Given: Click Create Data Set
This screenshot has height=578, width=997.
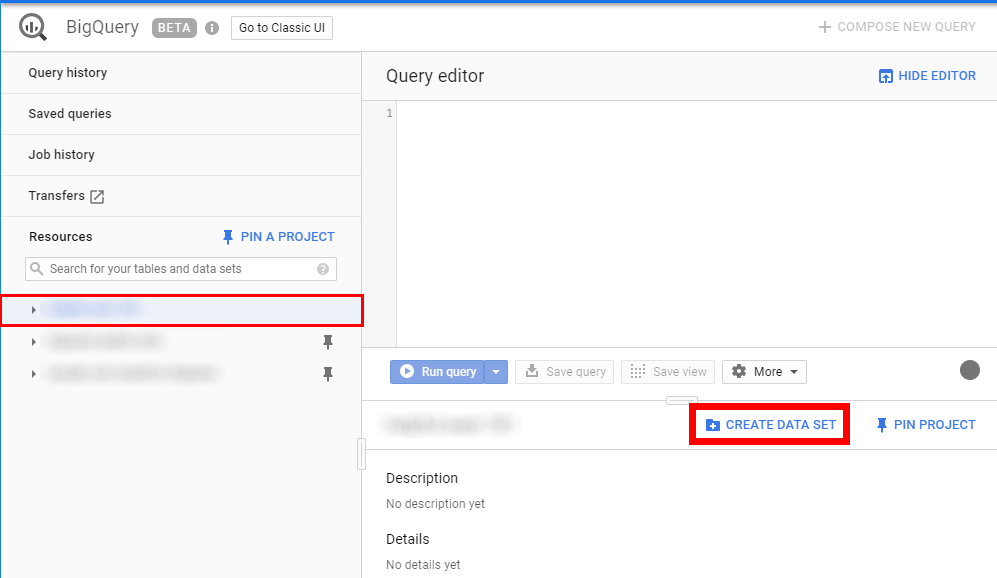Looking at the screenshot, I should (771, 425).
